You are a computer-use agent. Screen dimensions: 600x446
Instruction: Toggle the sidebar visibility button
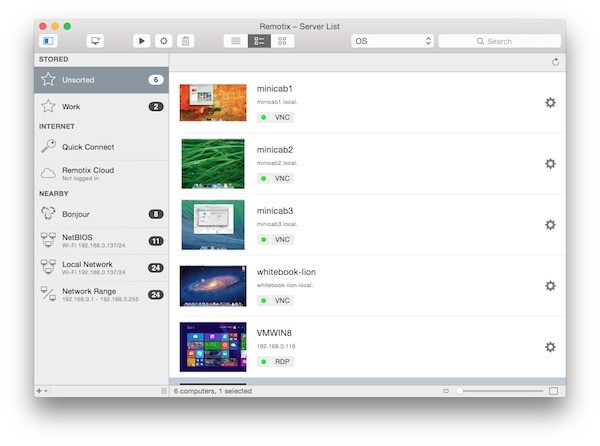tap(48, 41)
